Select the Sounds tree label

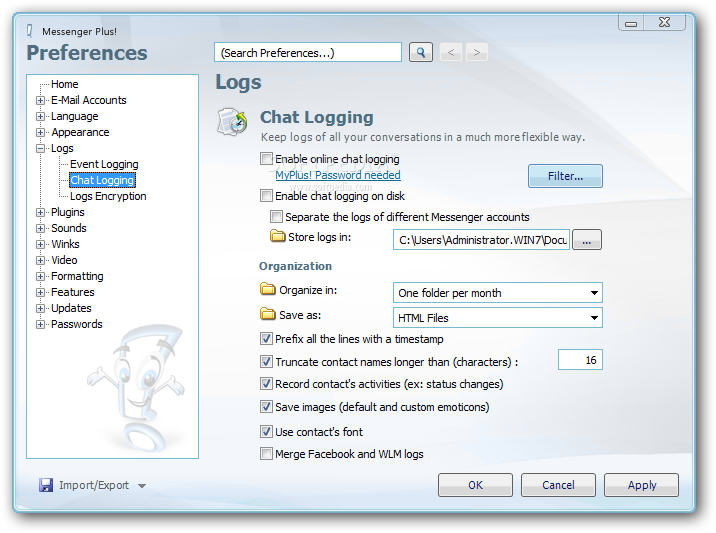coord(68,228)
